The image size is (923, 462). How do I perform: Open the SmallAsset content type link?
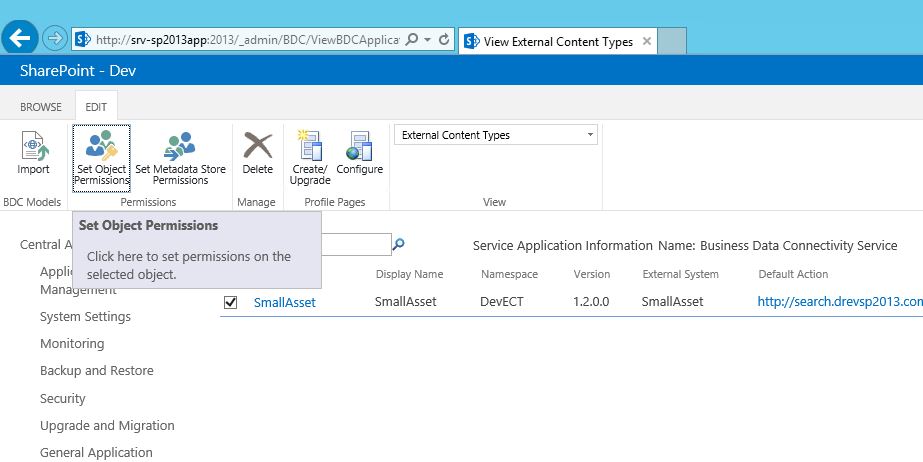tap(284, 303)
